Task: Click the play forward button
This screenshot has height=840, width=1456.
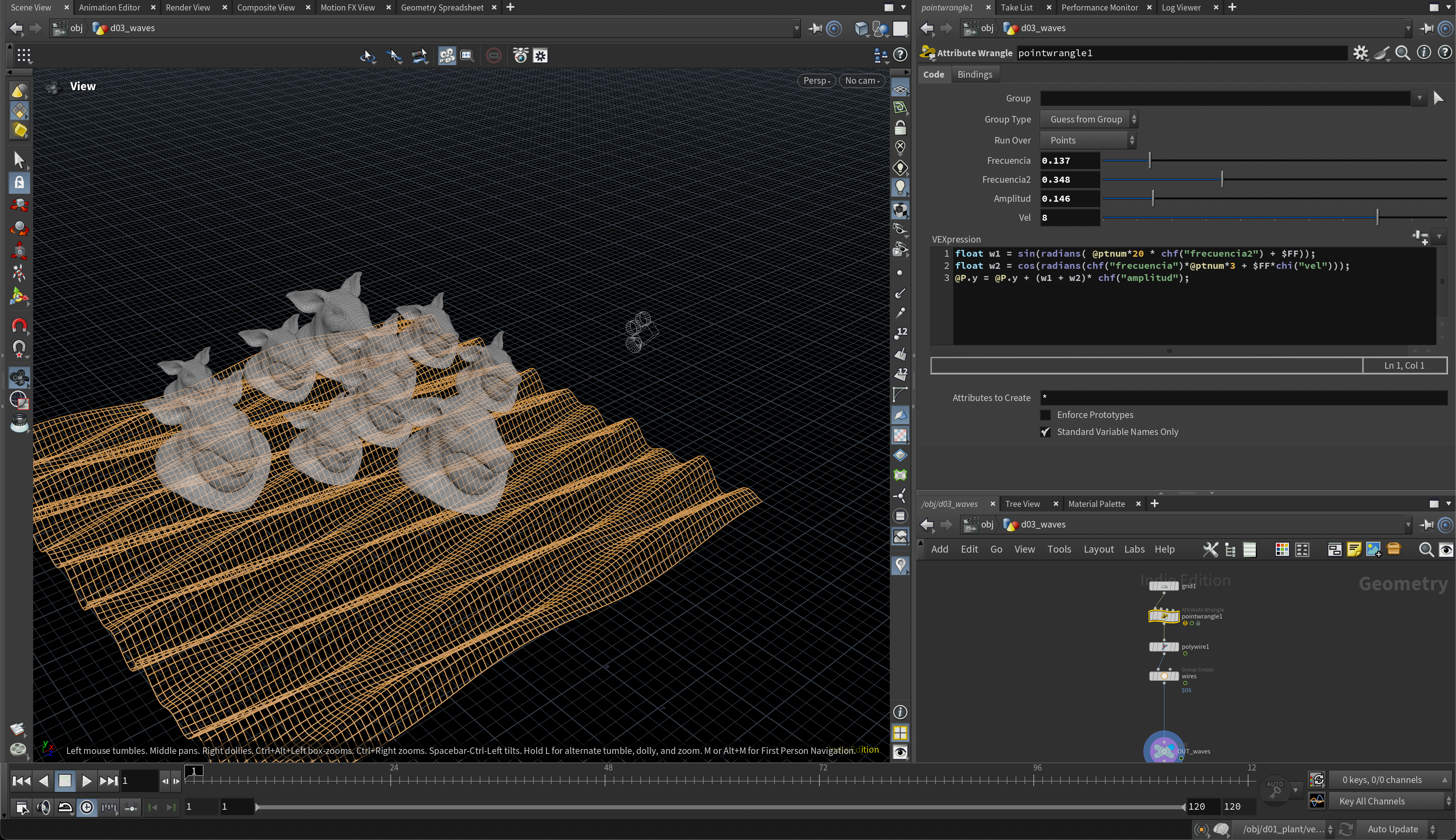Action: point(86,781)
